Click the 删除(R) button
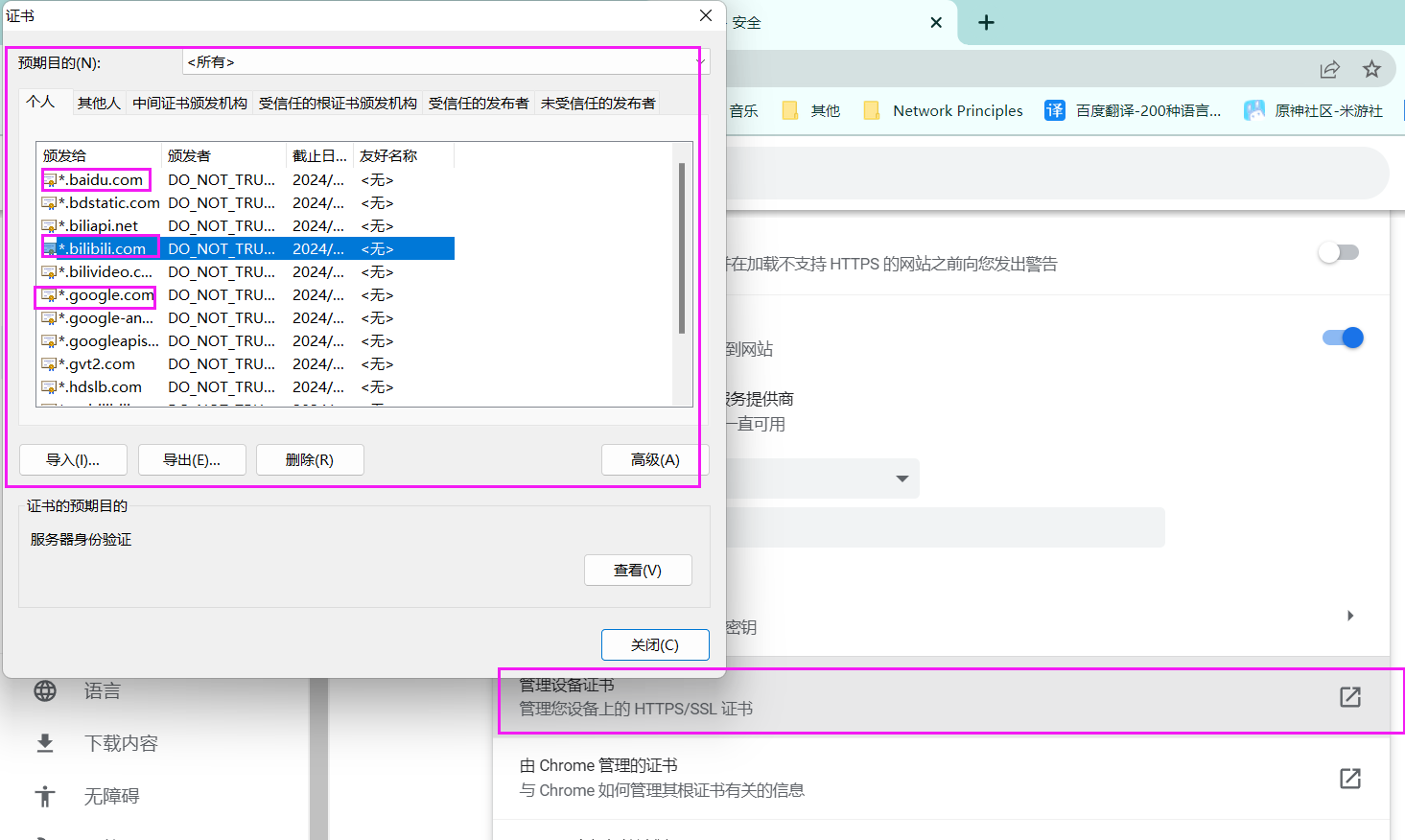This screenshot has width=1405, height=840. pyautogui.click(x=310, y=460)
